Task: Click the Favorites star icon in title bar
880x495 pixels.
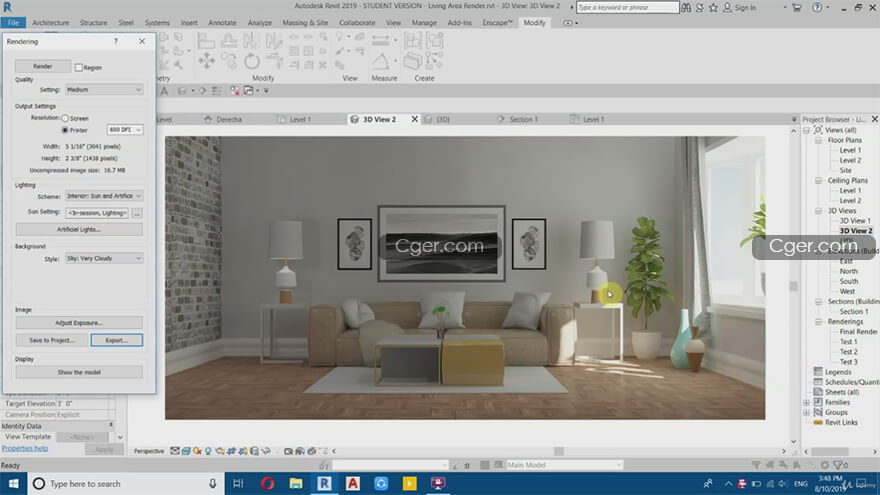Action: point(713,8)
